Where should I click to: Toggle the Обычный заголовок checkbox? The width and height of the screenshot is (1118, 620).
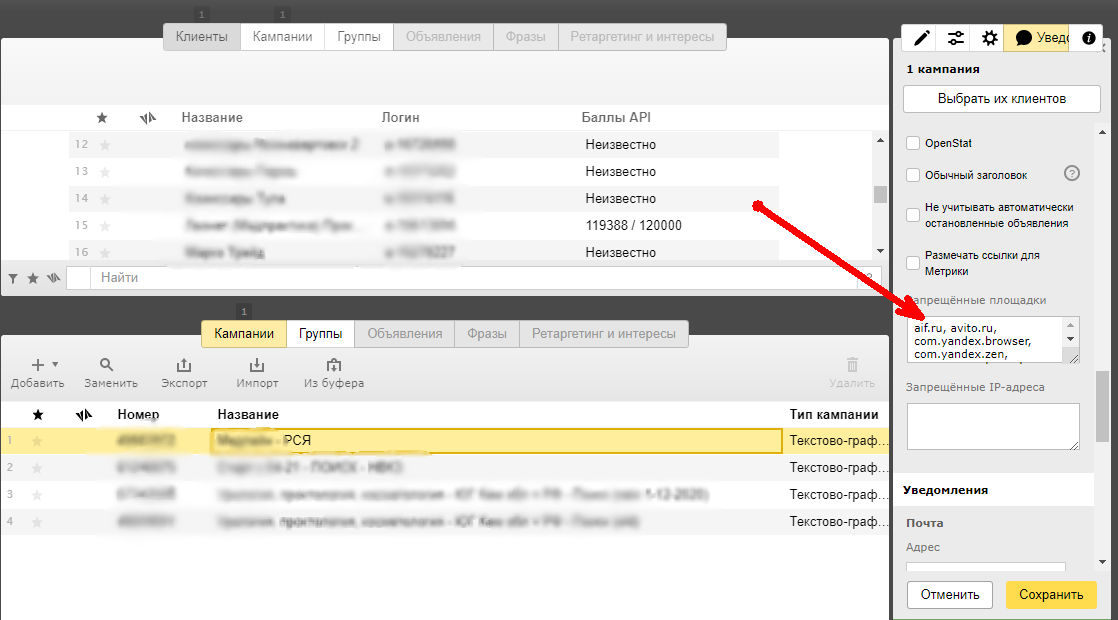point(913,175)
